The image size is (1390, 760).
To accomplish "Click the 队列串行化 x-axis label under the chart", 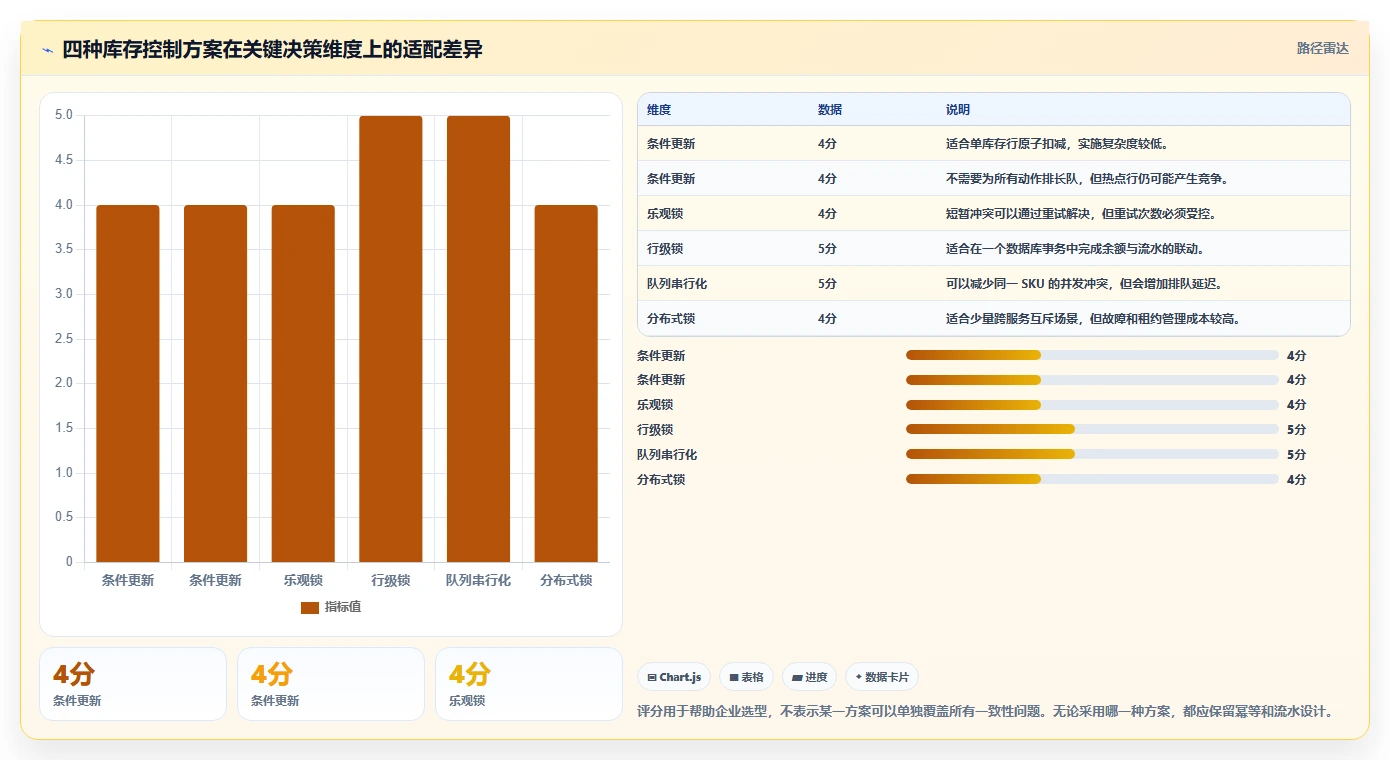I will click(x=478, y=580).
